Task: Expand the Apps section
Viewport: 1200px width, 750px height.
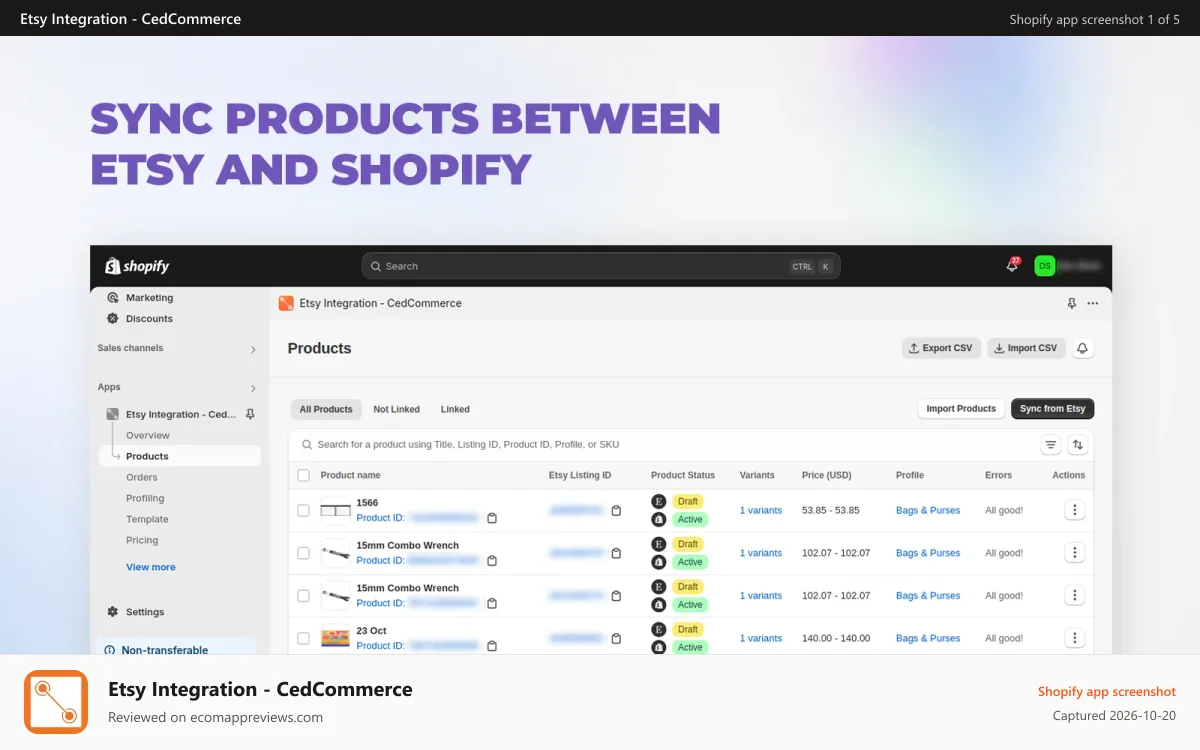Action: pyautogui.click(x=253, y=388)
